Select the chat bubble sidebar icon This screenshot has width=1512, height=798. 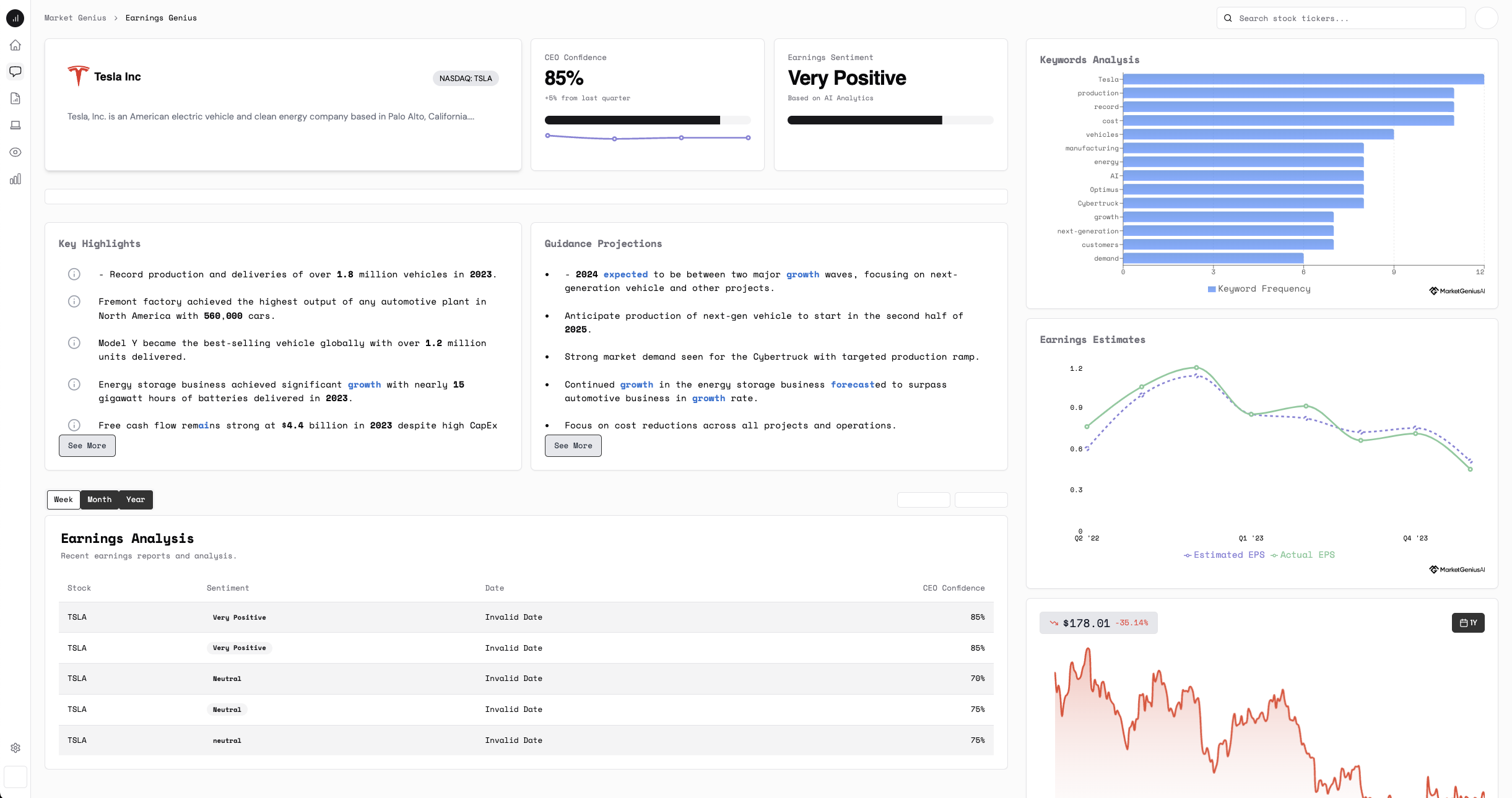tap(15, 72)
